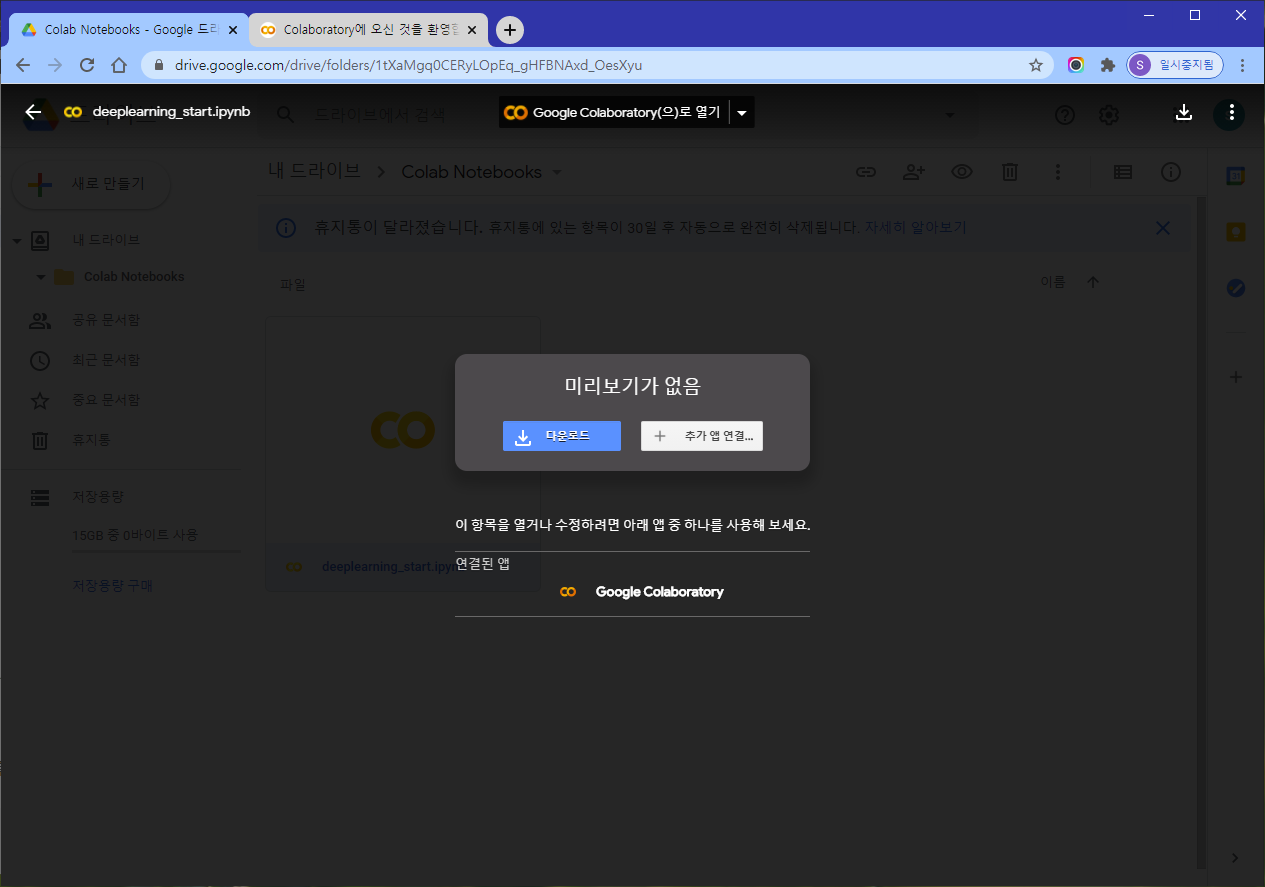Collapse the side panel with the chevron
The image size is (1265, 887).
coord(1235,858)
